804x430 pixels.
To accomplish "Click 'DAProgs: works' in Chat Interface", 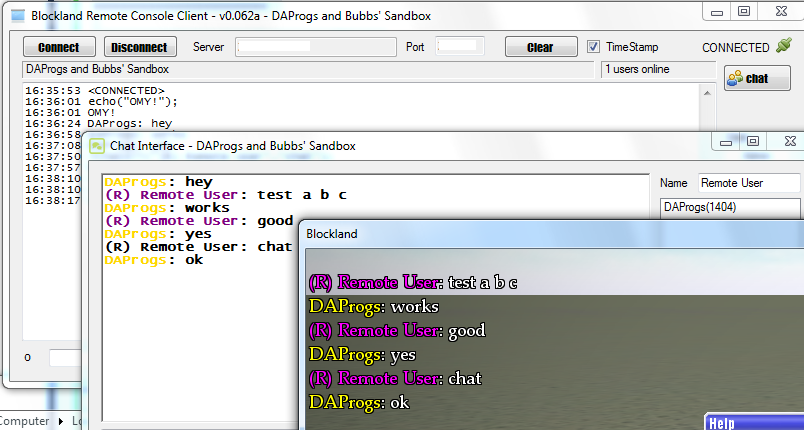I will pos(167,208).
